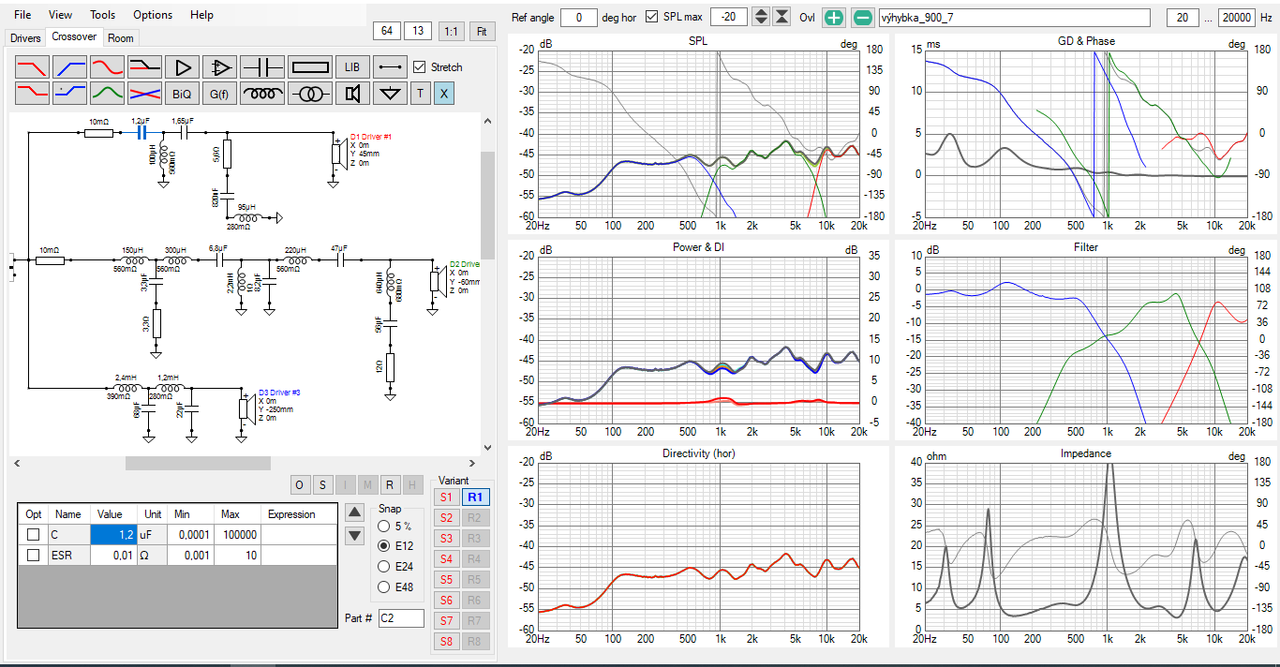Switch to the Drivers tab
Viewport: 1280px width, 667px height.
26,38
